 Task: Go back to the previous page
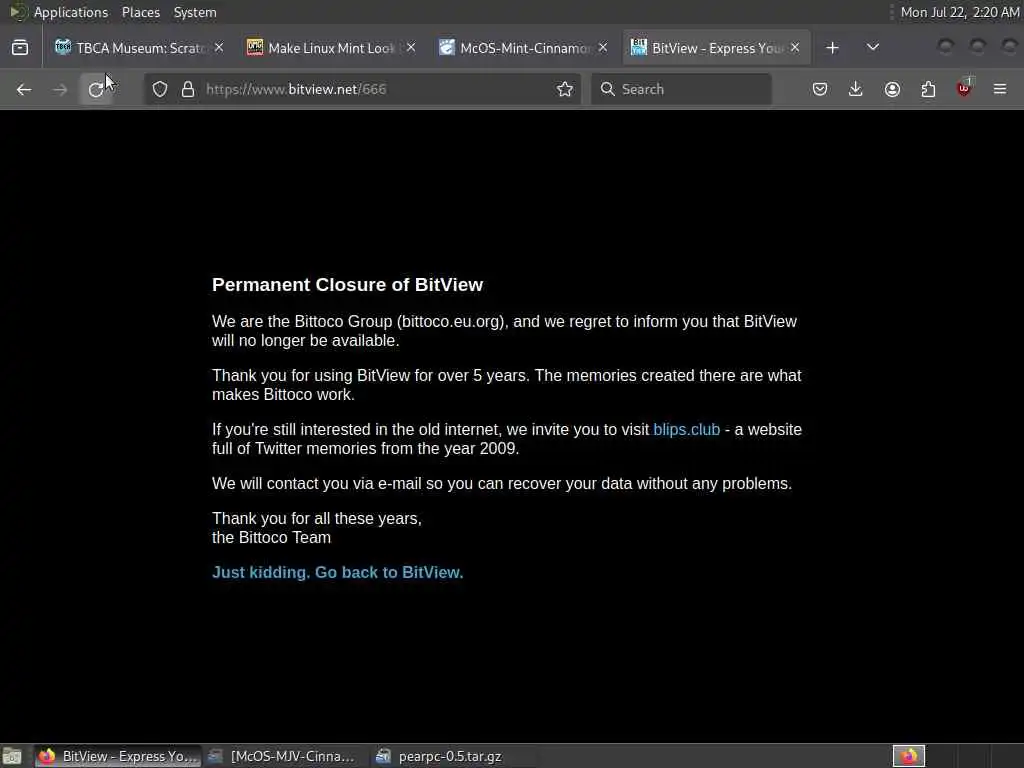click(x=24, y=89)
